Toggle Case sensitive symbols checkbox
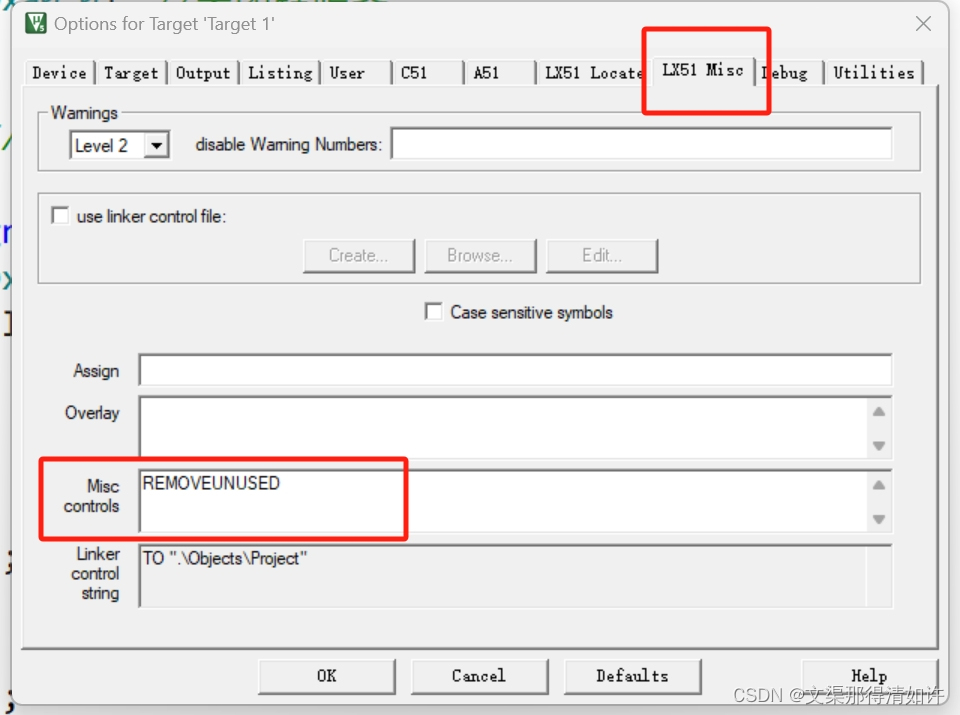 (433, 311)
